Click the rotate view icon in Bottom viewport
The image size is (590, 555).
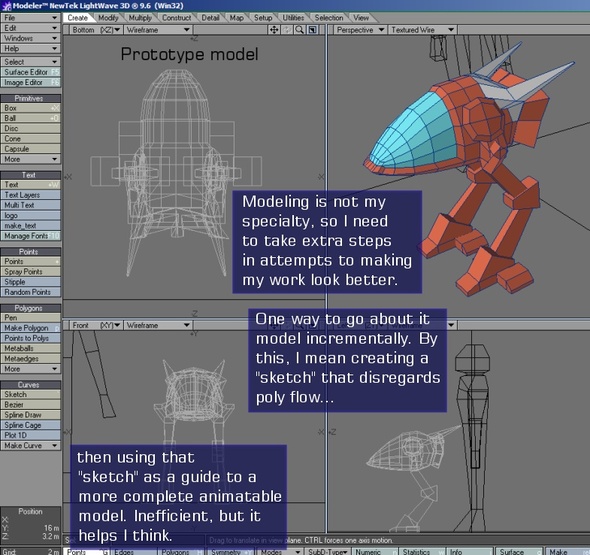point(287,30)
